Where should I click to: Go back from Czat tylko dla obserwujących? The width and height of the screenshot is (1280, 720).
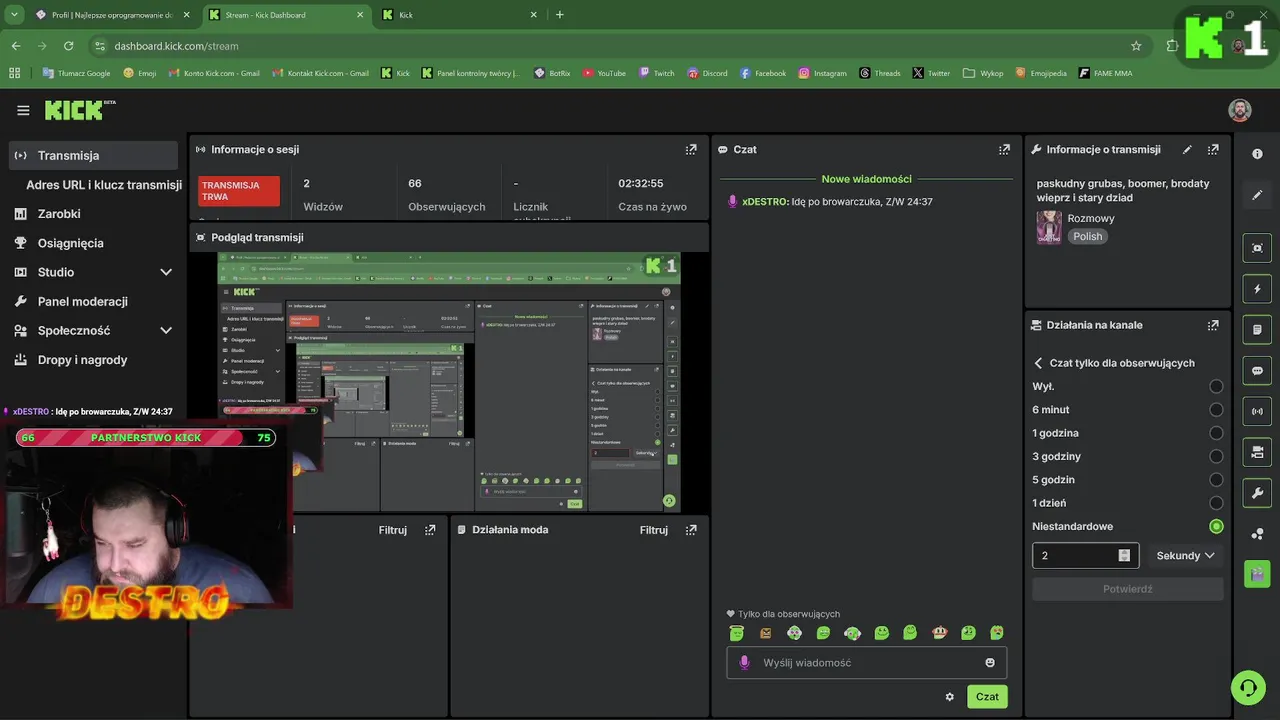1038,363
